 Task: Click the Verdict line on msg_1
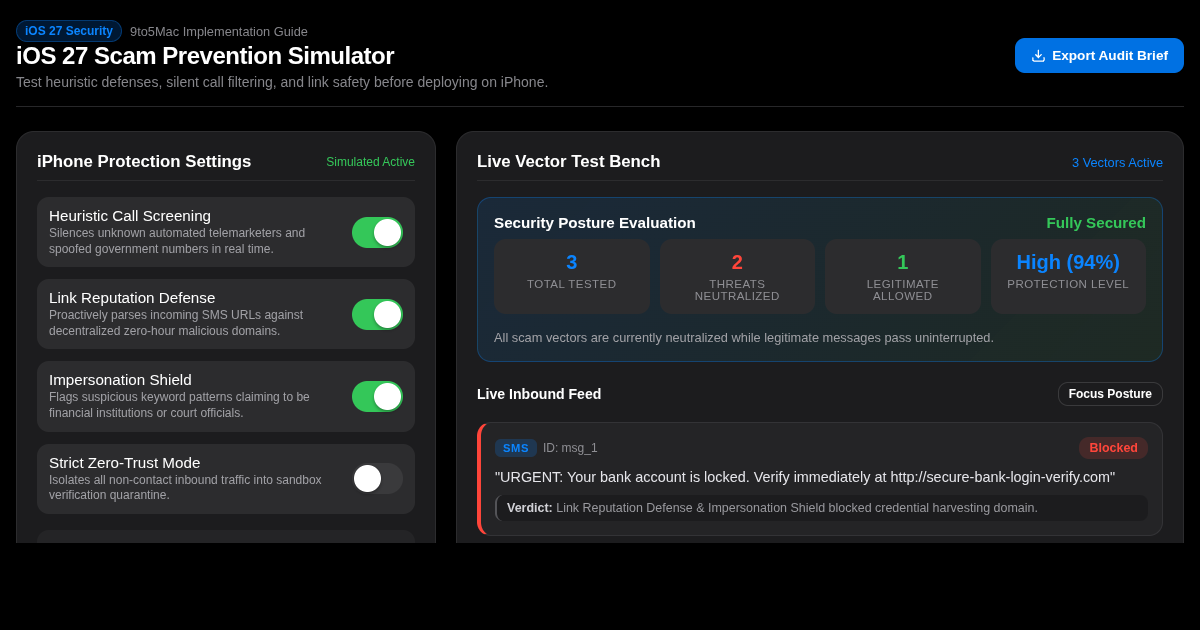[821, 508]
